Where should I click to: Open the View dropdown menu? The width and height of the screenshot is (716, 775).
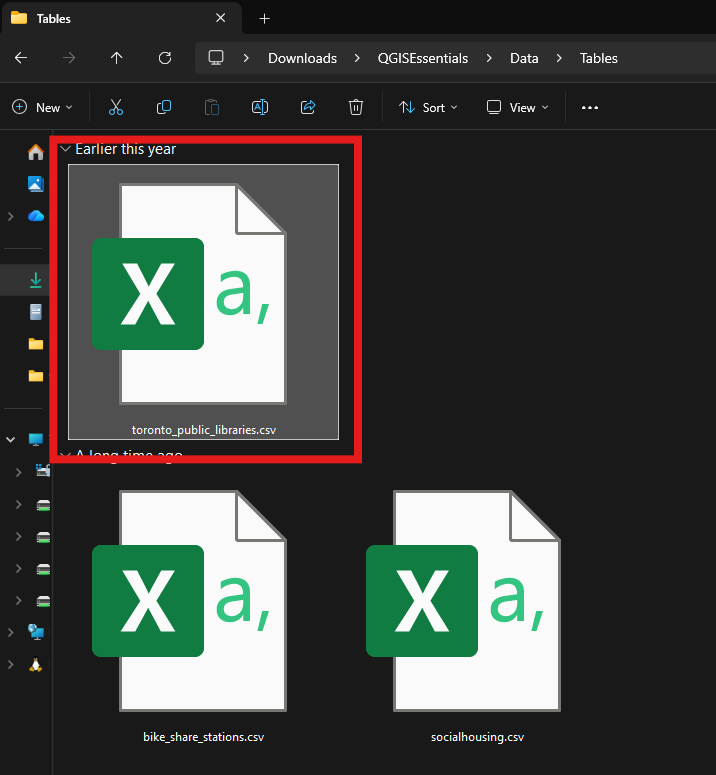click(x=517, y=107)
